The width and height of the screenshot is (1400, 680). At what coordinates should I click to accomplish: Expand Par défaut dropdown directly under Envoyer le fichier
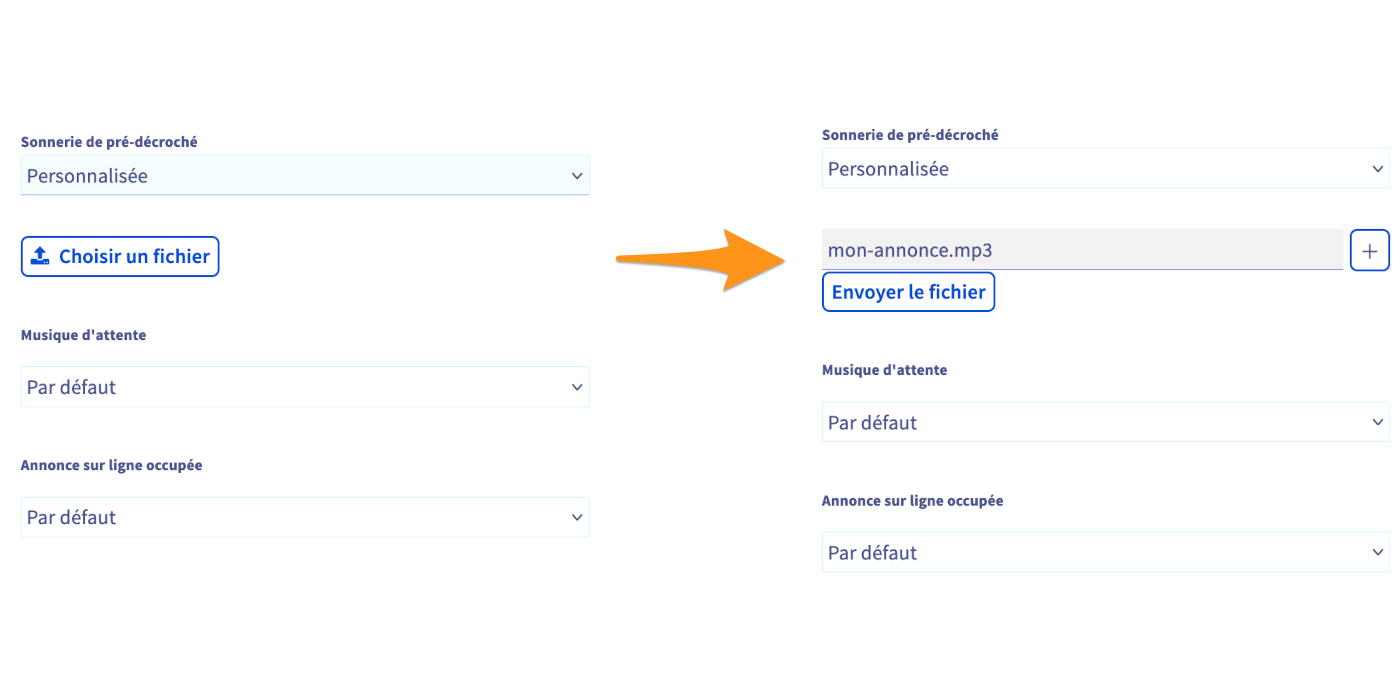coord(1100,423)
